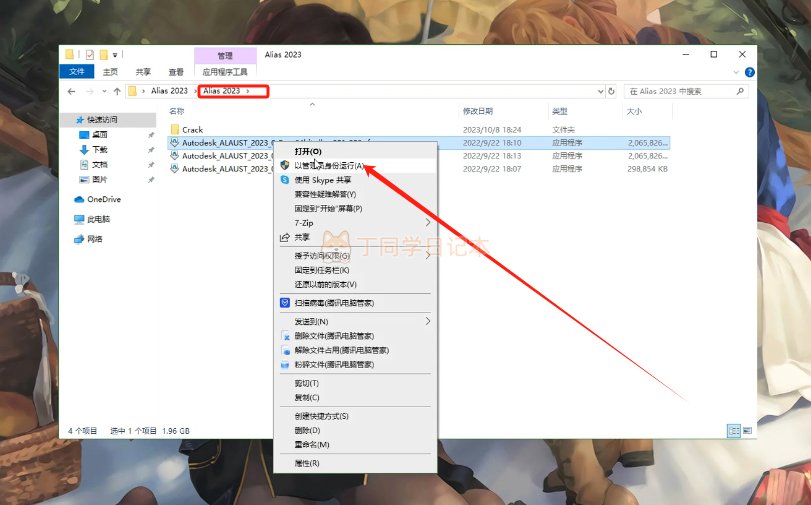Click the pin icon next to 桌面

point(151,135)
